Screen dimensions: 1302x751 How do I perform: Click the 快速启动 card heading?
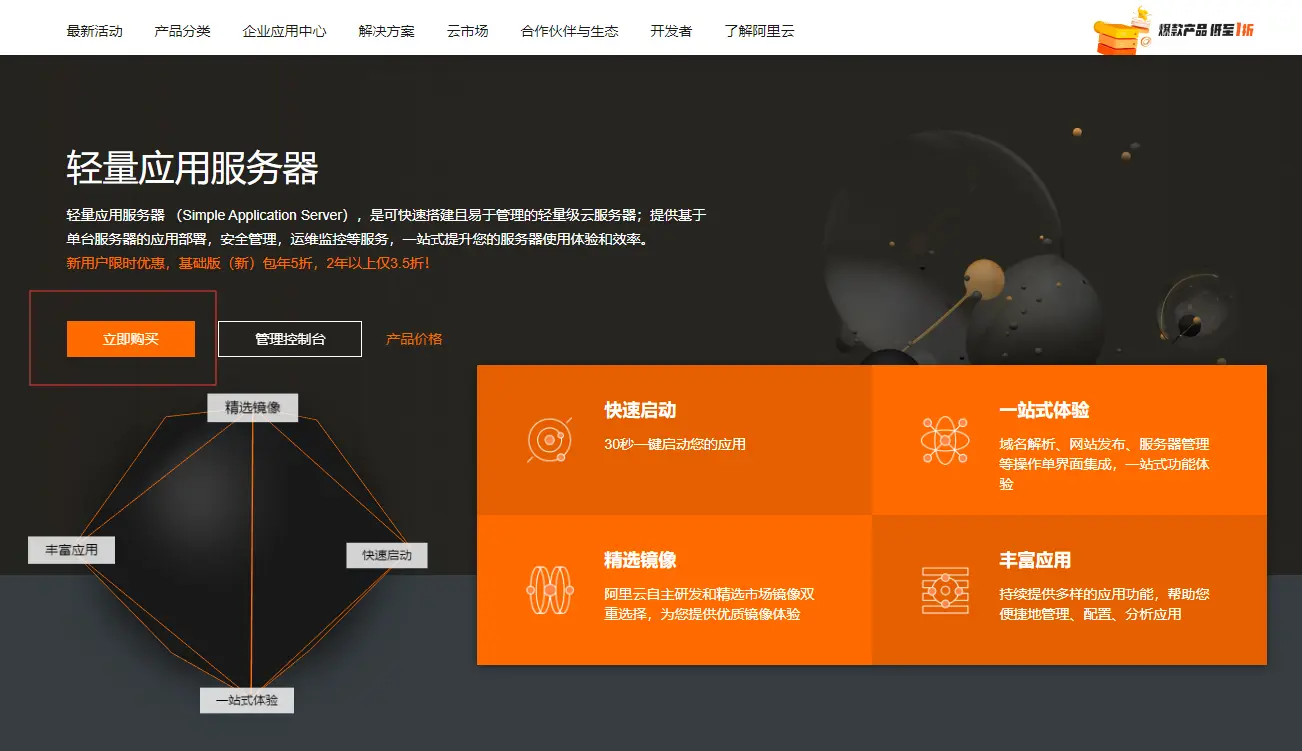point(640,410)
